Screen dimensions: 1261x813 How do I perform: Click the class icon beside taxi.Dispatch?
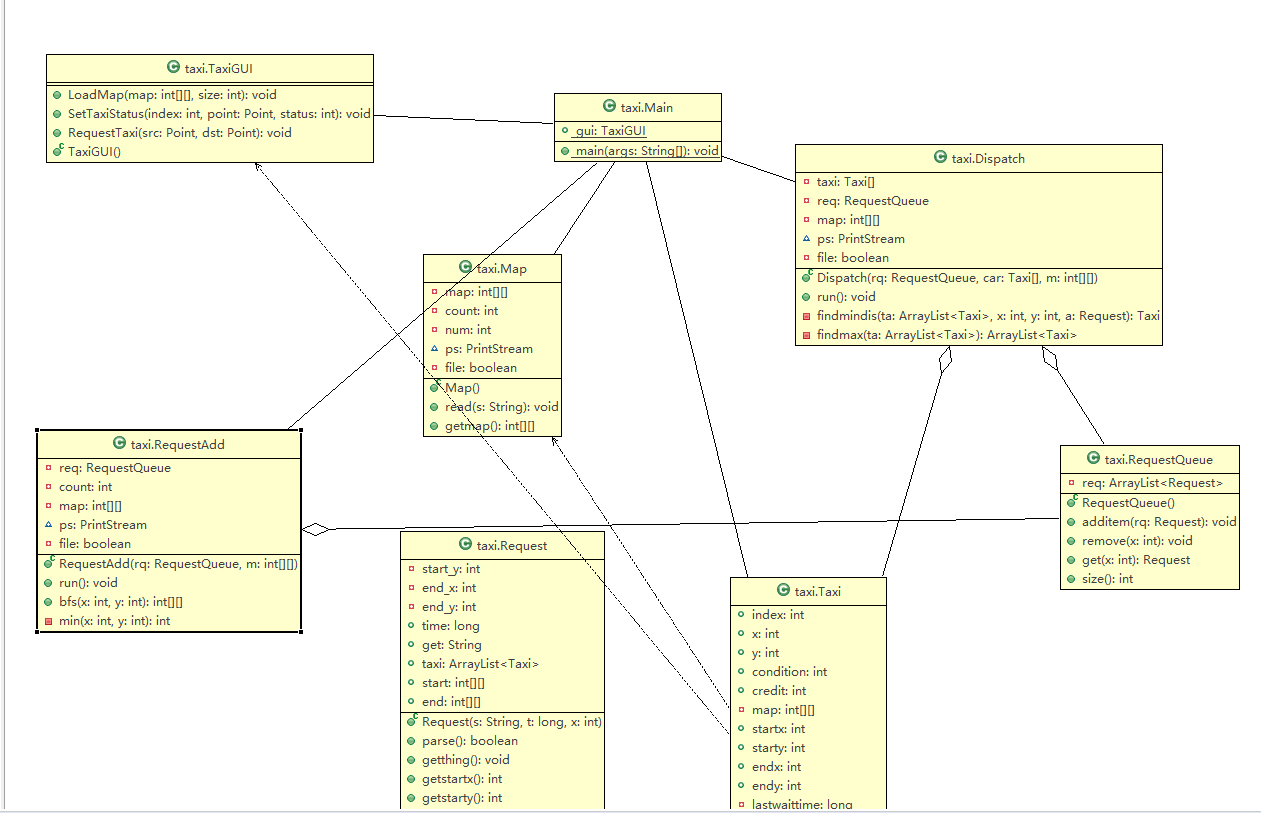click(x=939, y=157)
